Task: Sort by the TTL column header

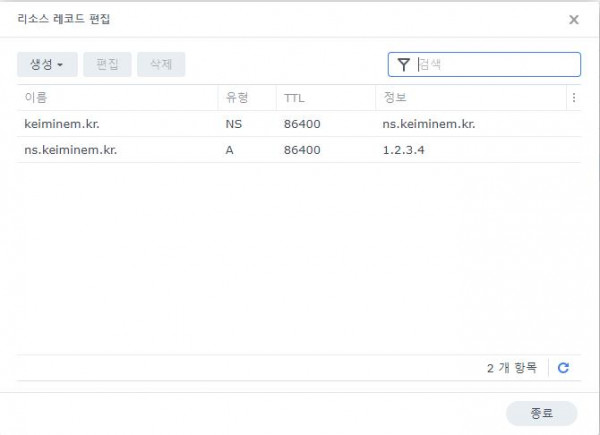Action: pos(295,98)
